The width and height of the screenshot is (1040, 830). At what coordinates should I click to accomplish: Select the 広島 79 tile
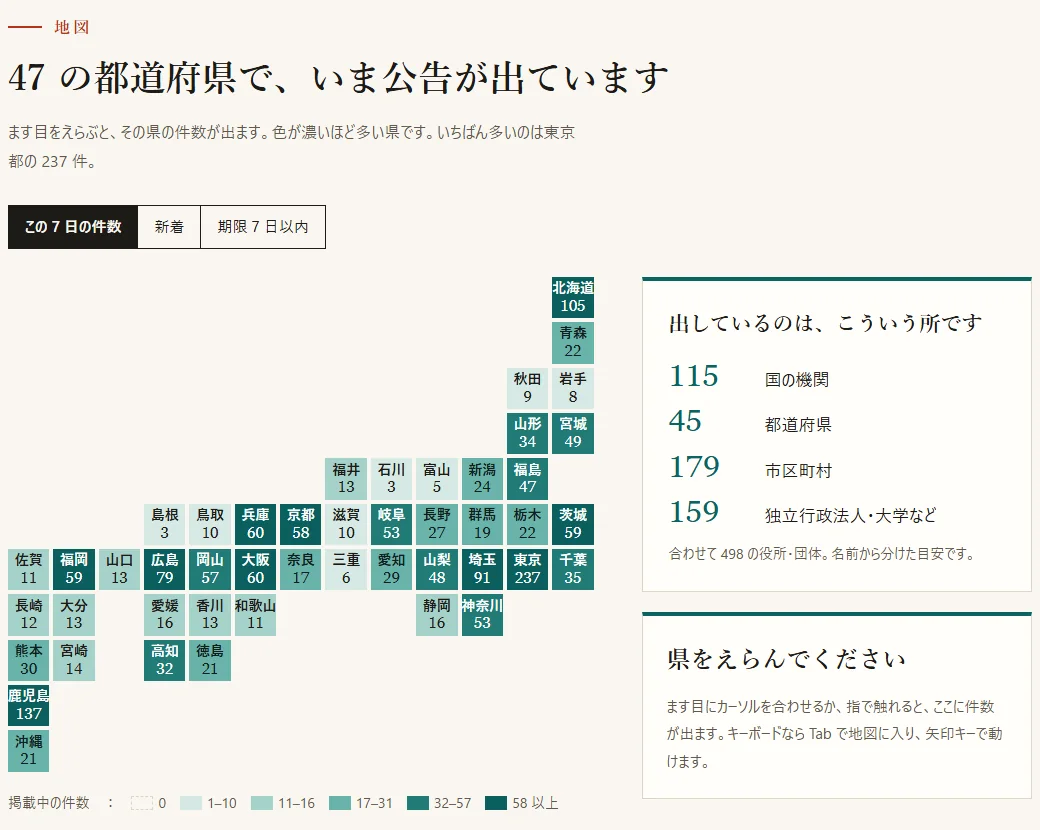pyautogui.click(x=164, y=569)
